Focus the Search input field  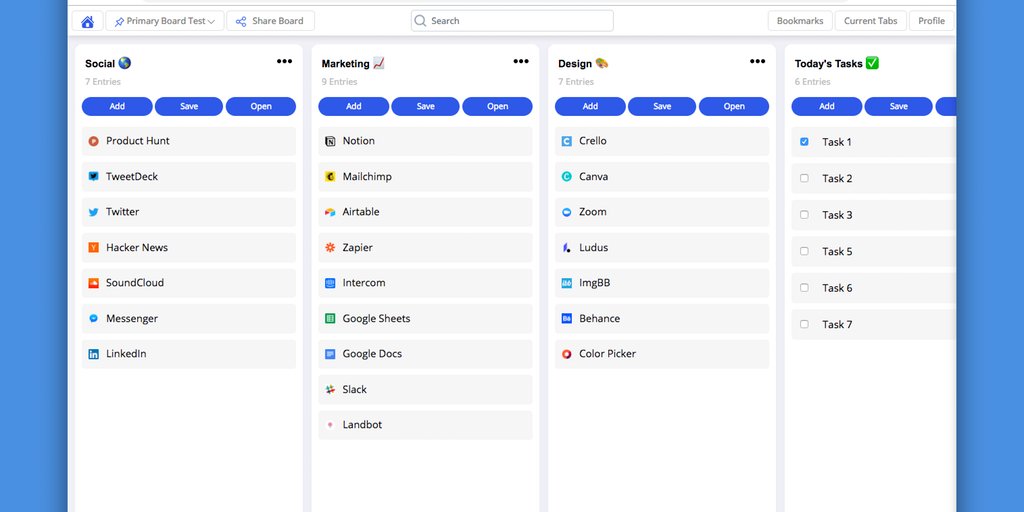point(512,21)
